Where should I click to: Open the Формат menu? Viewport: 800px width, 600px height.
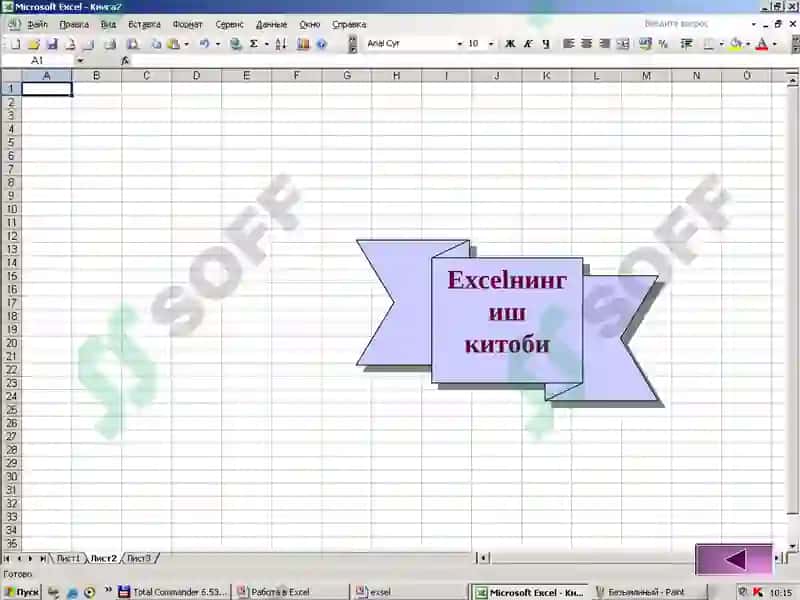[x=187, y=24]
